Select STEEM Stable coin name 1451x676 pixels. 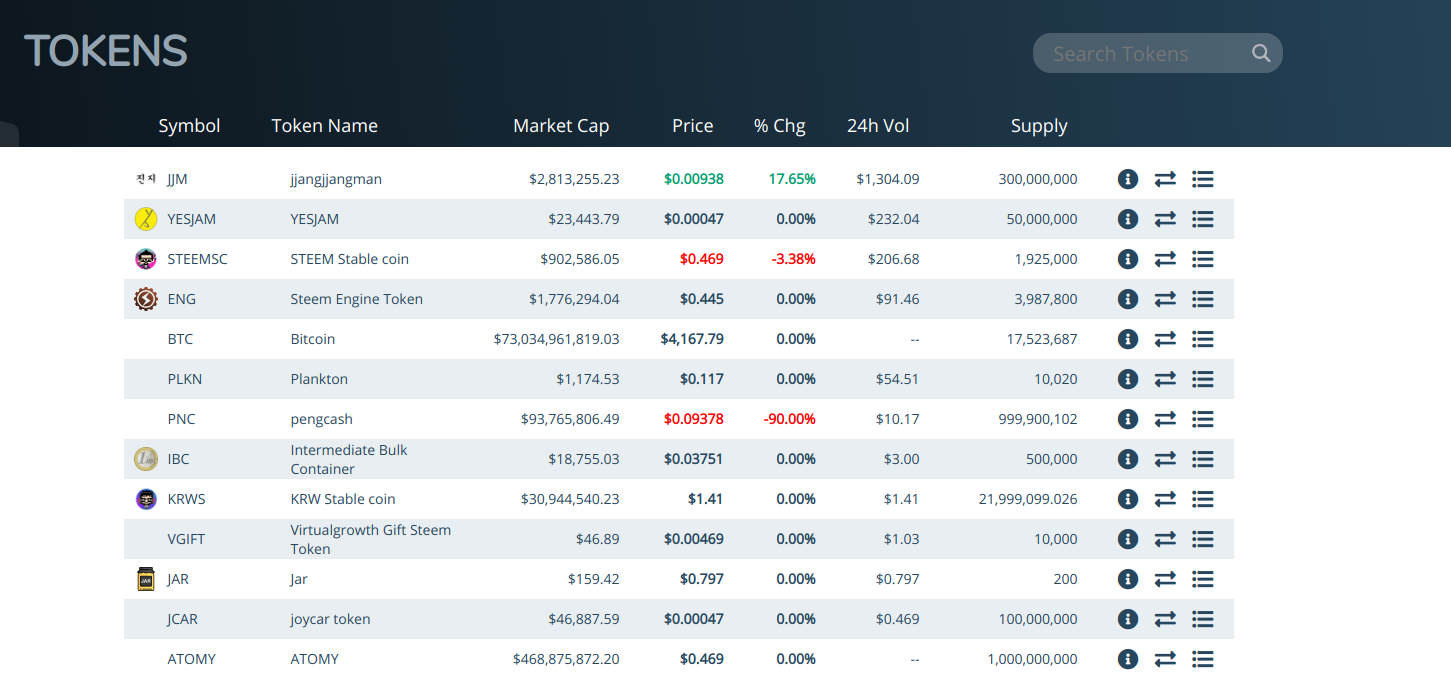tap(350, 259)
